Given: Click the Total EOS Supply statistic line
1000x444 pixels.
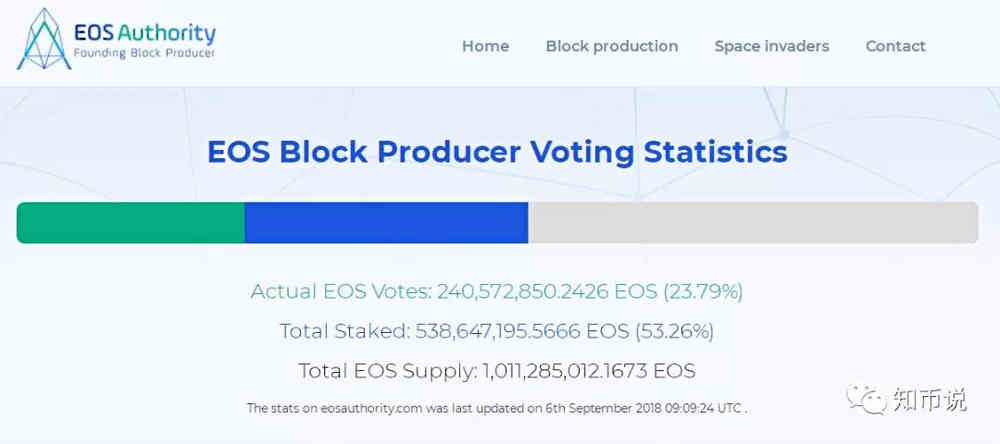Looking at the screenshot, I should point(497,371).
